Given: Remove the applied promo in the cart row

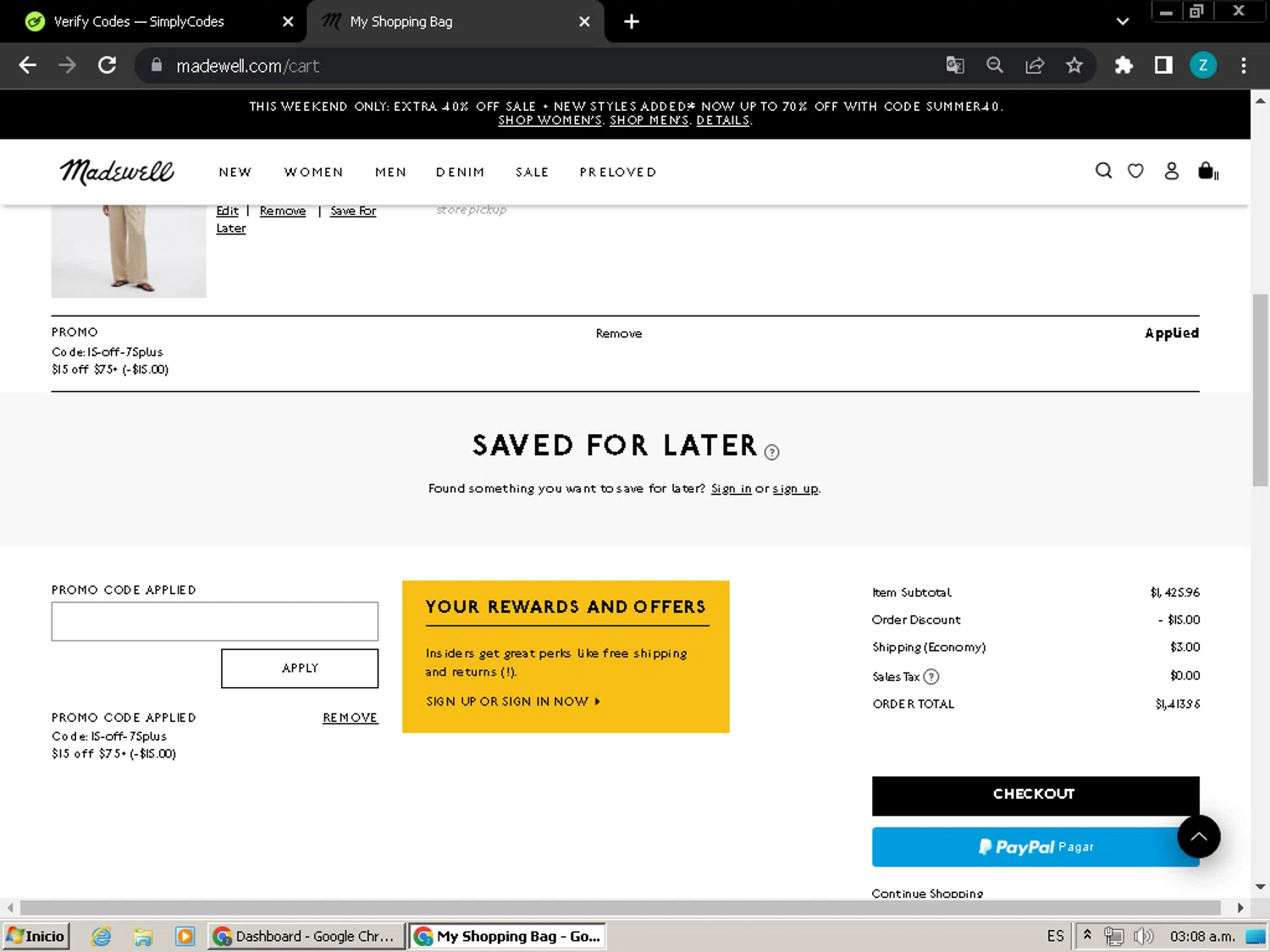Looking at the screenshot, I should pyautogui.click(x=619, y=333).
